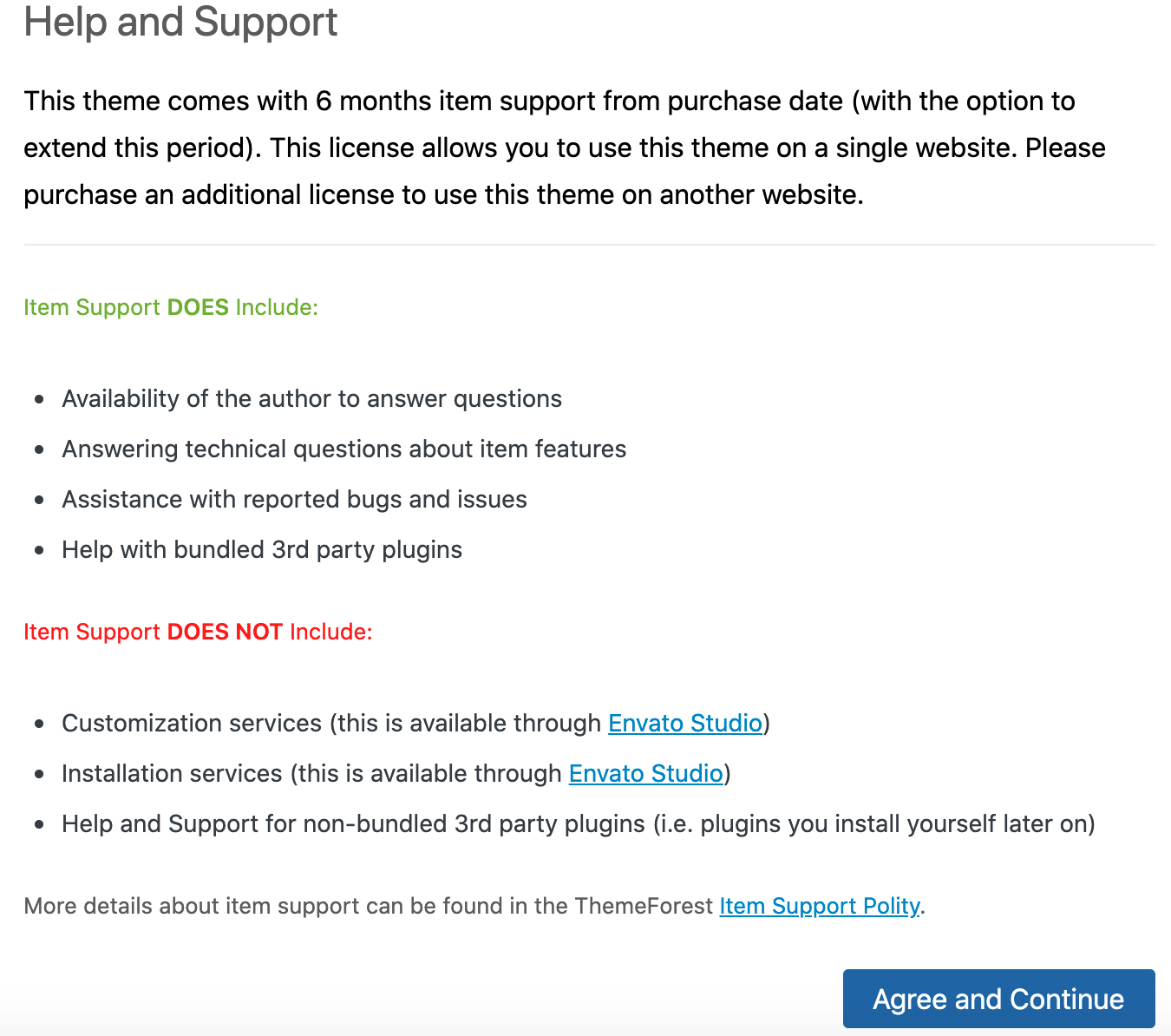Open Envato Studio link for Customization services
Viewport: 1171px width, 1036px height.
pyautogui.click(x=684, y=723)
